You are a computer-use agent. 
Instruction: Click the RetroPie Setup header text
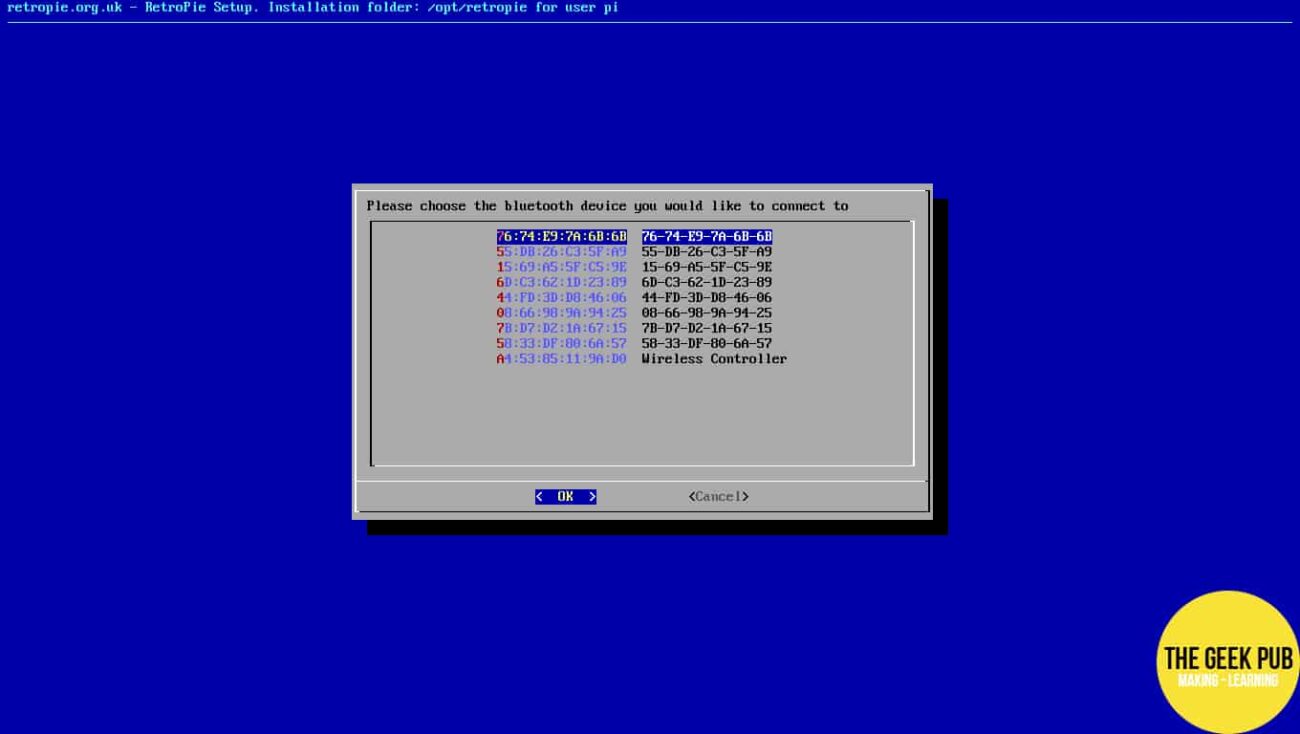[x=312, y=8]
